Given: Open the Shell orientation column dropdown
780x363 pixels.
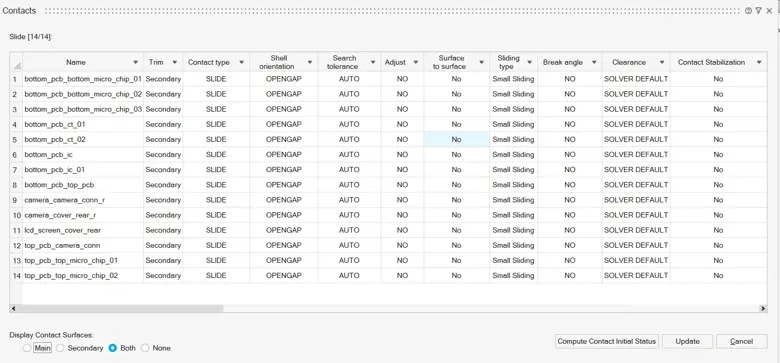Looking at the screenshot, I should 310,63.
